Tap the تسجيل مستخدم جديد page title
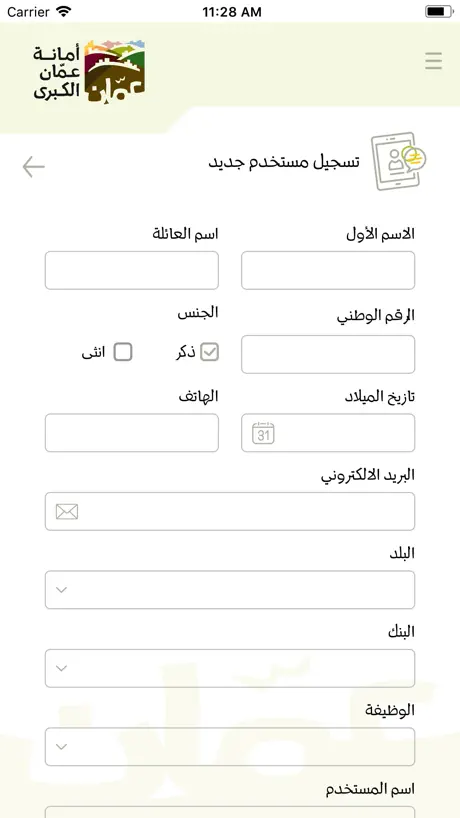Image resolution: width=460 pixels, height=818 pixels. 284,162
